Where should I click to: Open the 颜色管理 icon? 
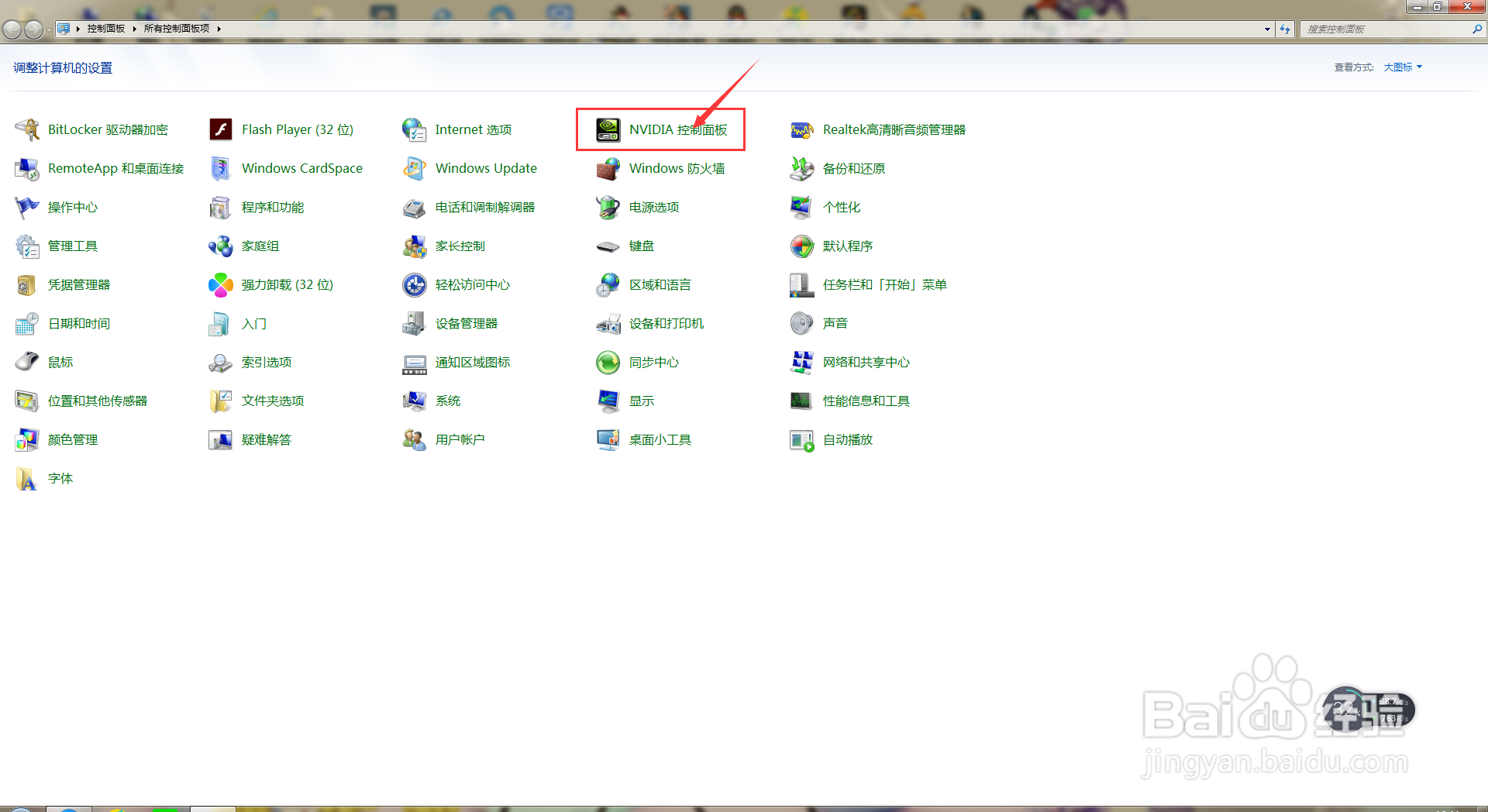click(x=27, y=439)
